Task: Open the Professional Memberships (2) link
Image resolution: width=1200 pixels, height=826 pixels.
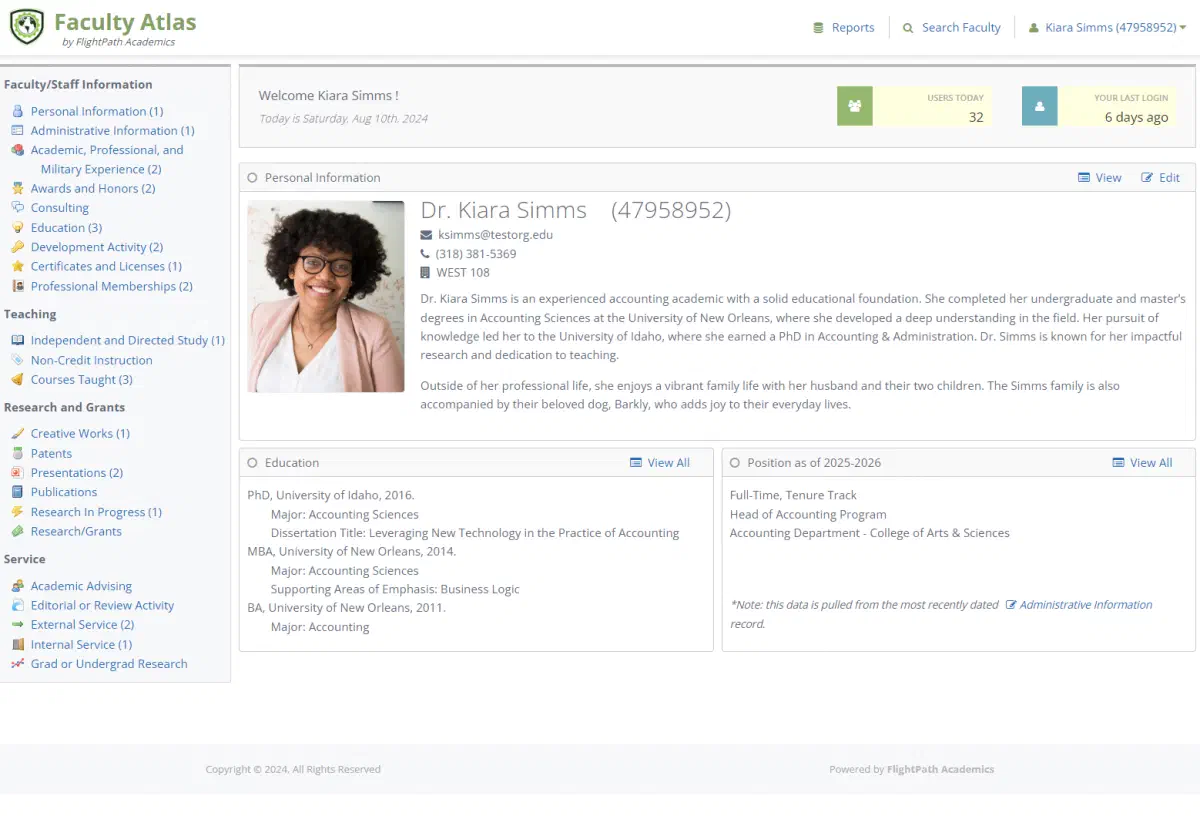Action: (112, 286)
